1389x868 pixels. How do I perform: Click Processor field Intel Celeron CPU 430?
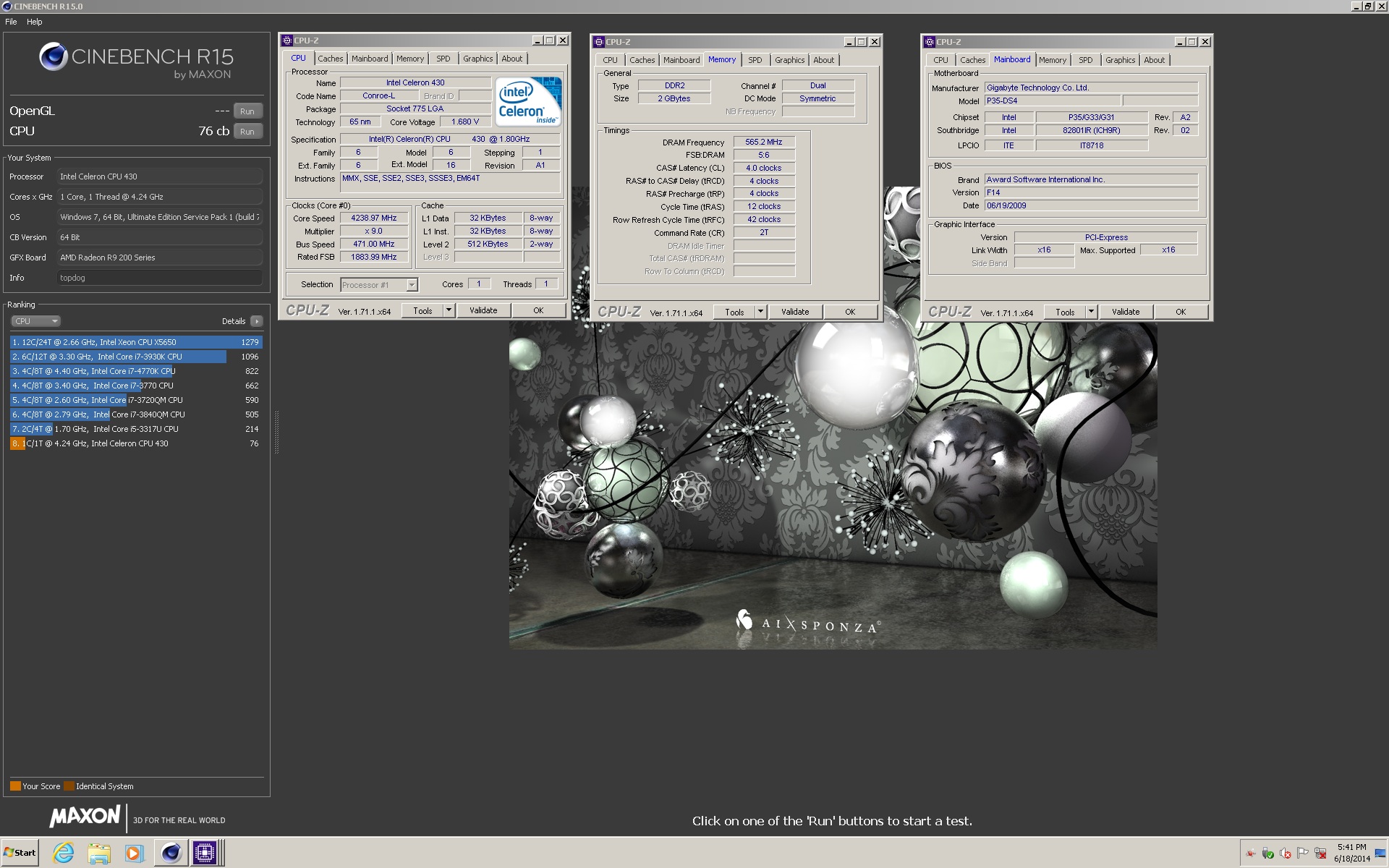159,176
